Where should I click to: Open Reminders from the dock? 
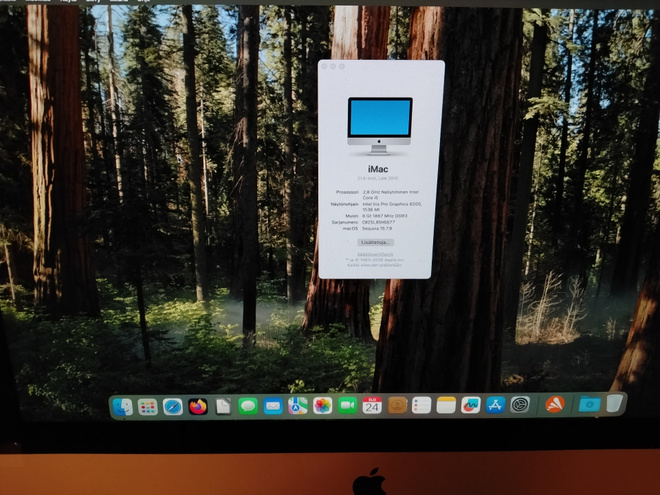tap(421, 405)
